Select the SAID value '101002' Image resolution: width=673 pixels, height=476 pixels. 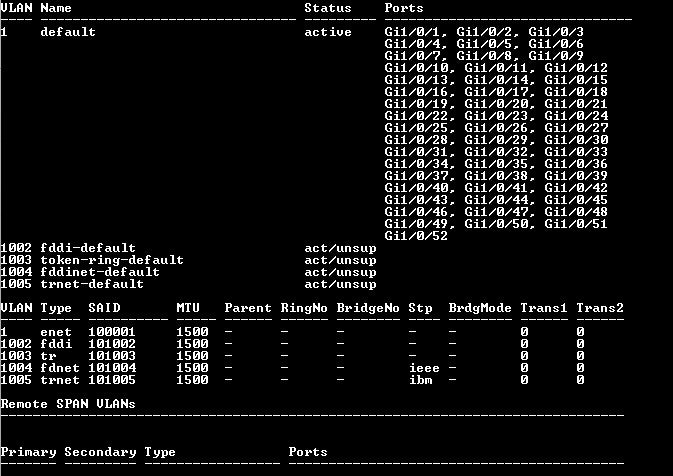pyautogui.click(x=112, y=344)
